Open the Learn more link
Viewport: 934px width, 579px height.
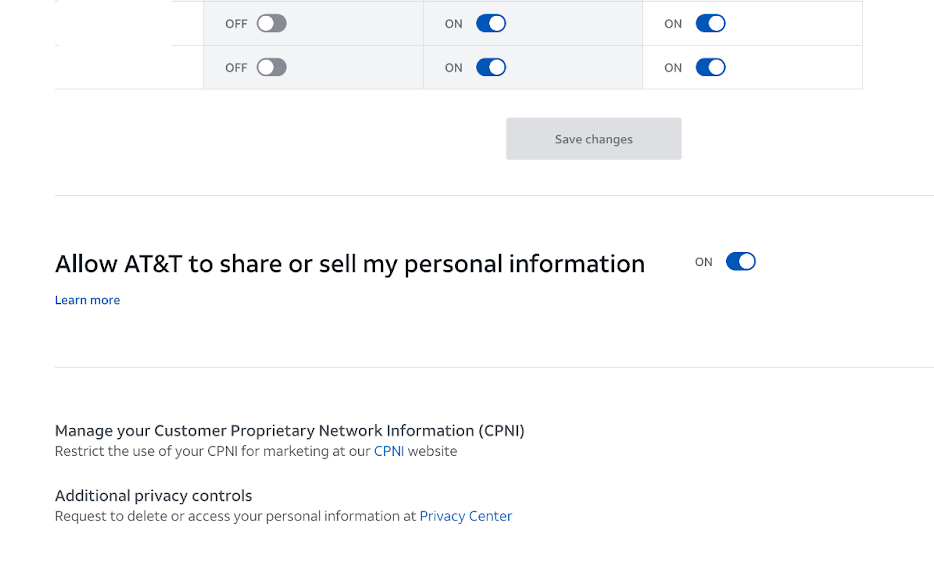tap(87, 300)
